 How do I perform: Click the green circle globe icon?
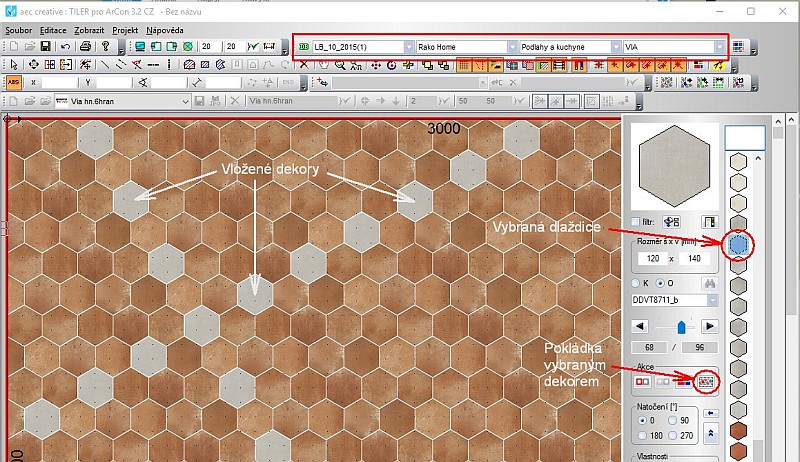tap(188, 46)
